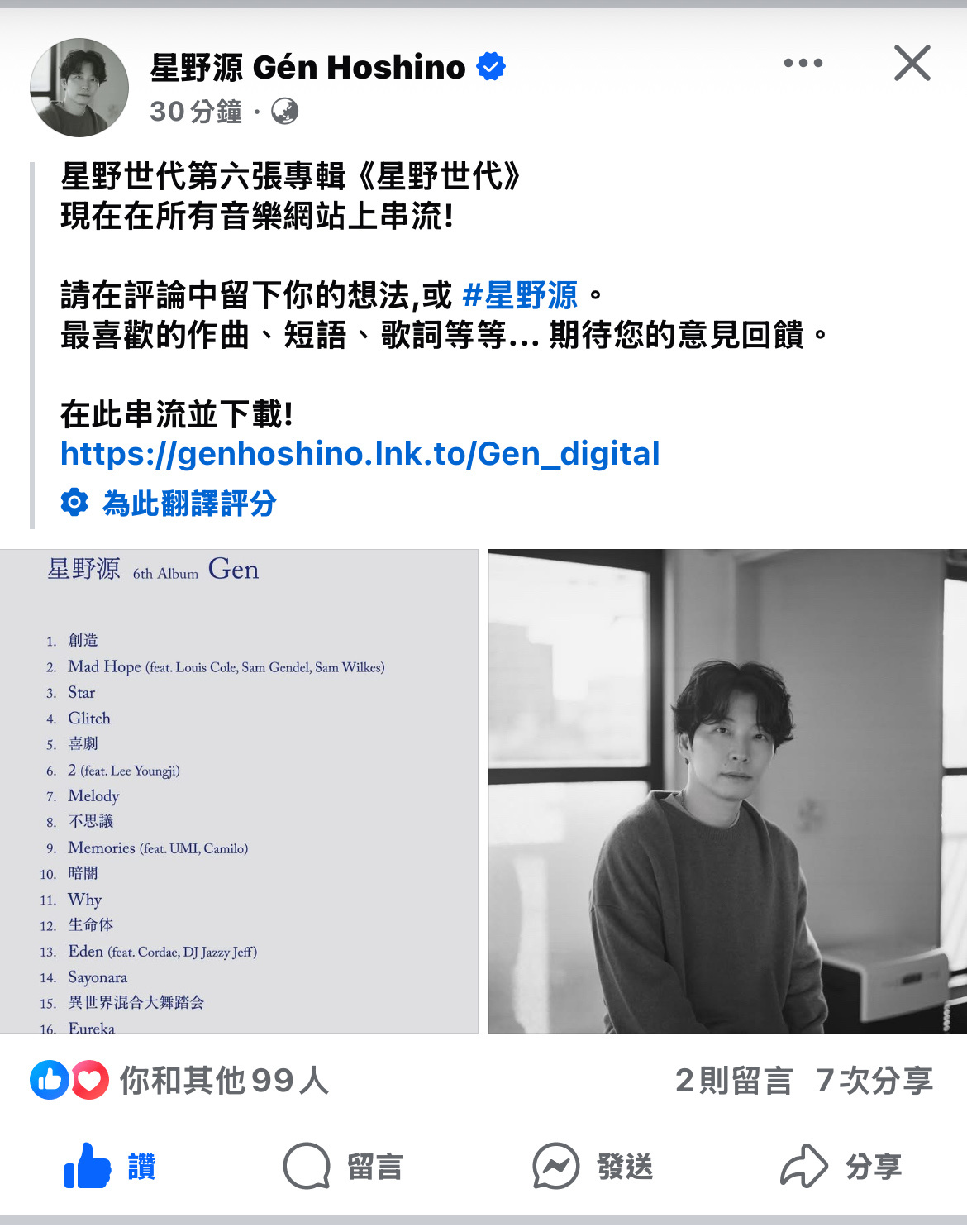Open the comment speech bubble icon

307,1166
